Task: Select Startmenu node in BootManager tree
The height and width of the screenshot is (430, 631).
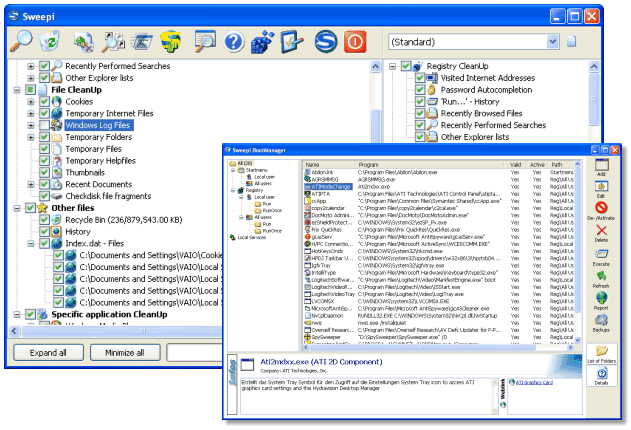Action: (256, 170)
